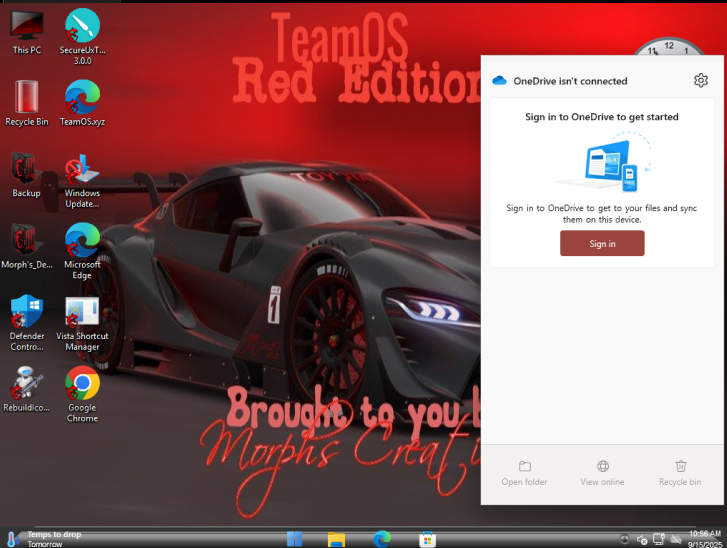Select the Windows Update desktop shortcut
Viewport: 727px width, 548px height.
83,181
